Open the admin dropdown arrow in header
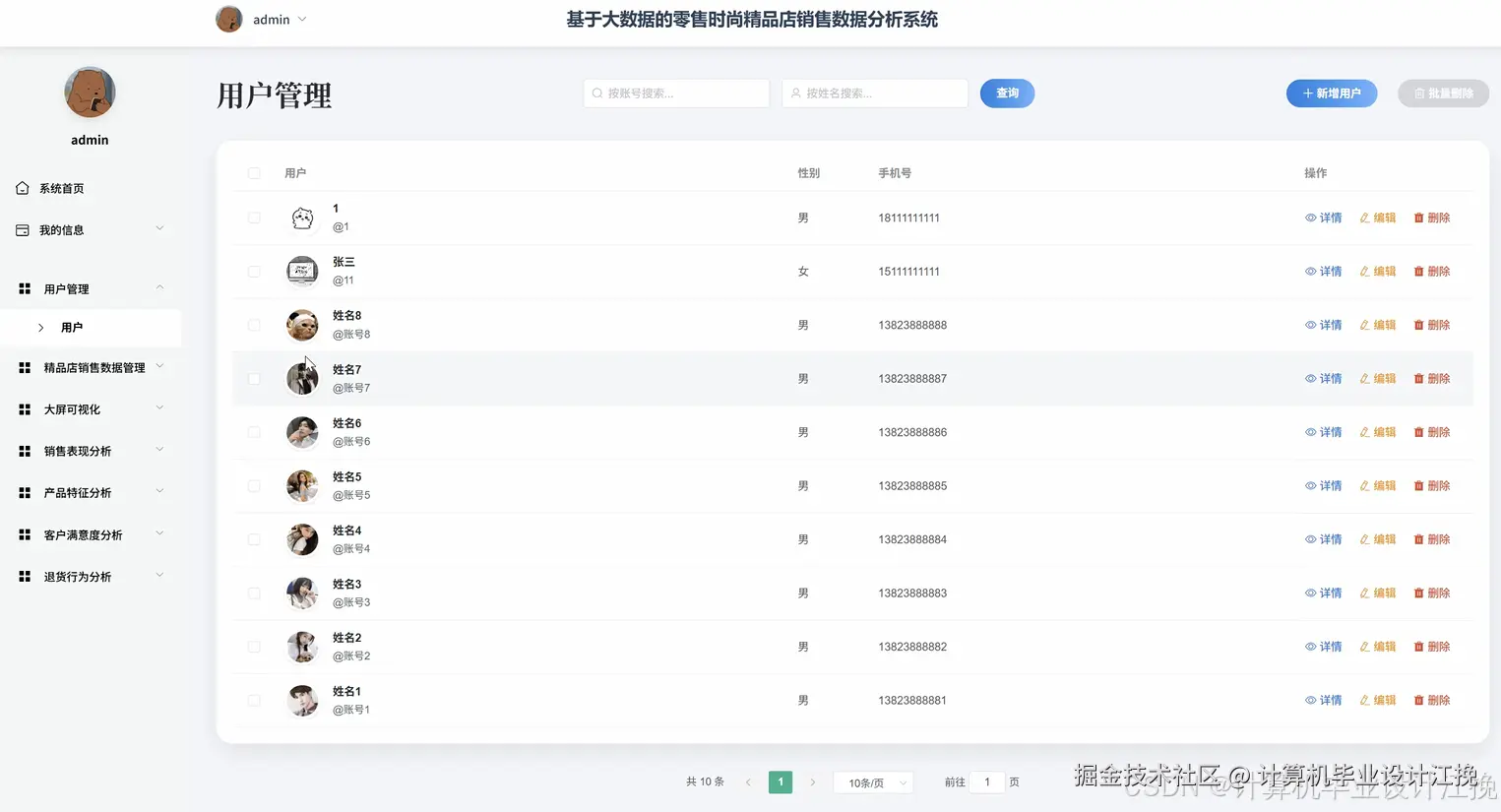 tap(302, 19)
